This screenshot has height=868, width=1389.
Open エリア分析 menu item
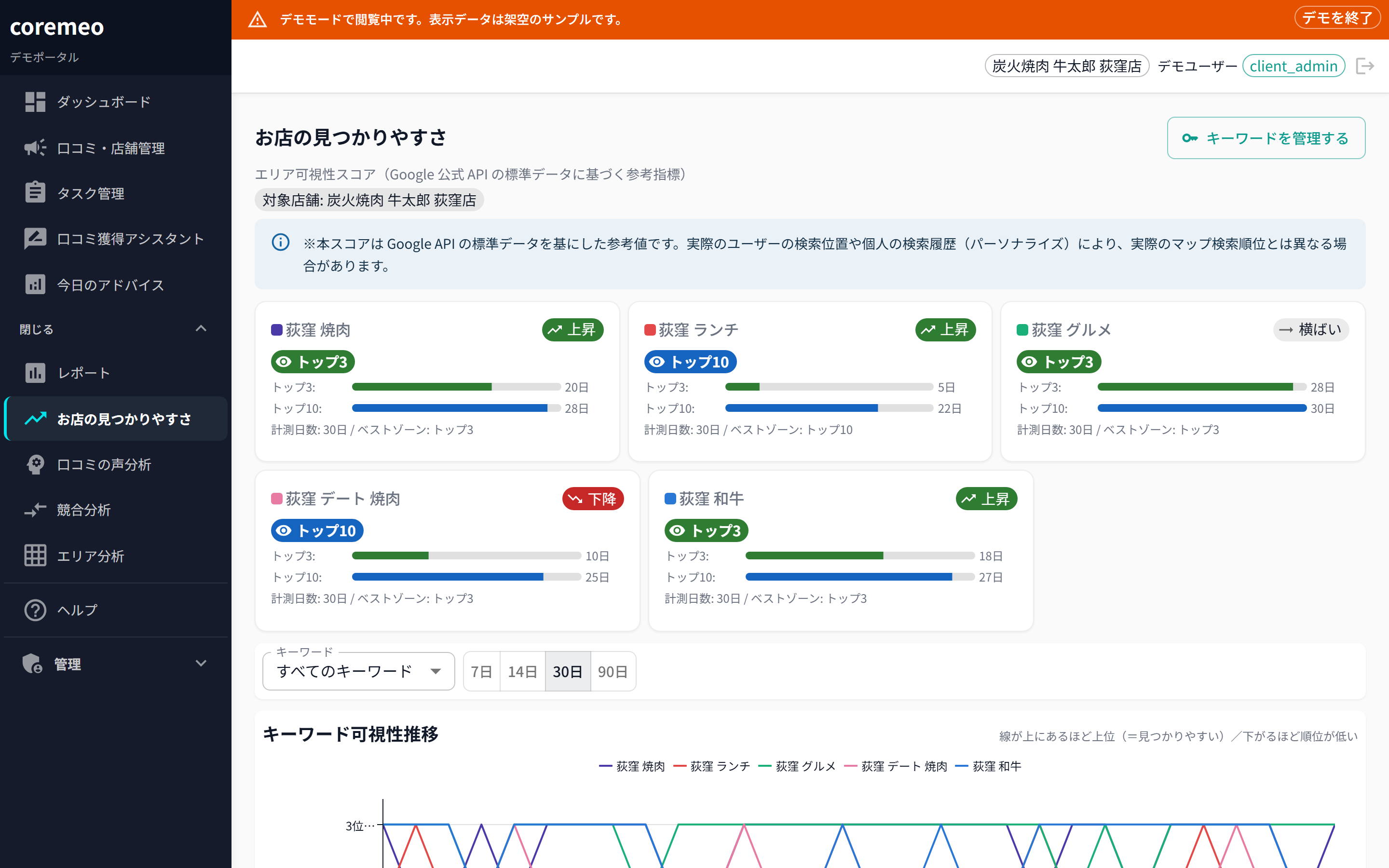point(116,556)
